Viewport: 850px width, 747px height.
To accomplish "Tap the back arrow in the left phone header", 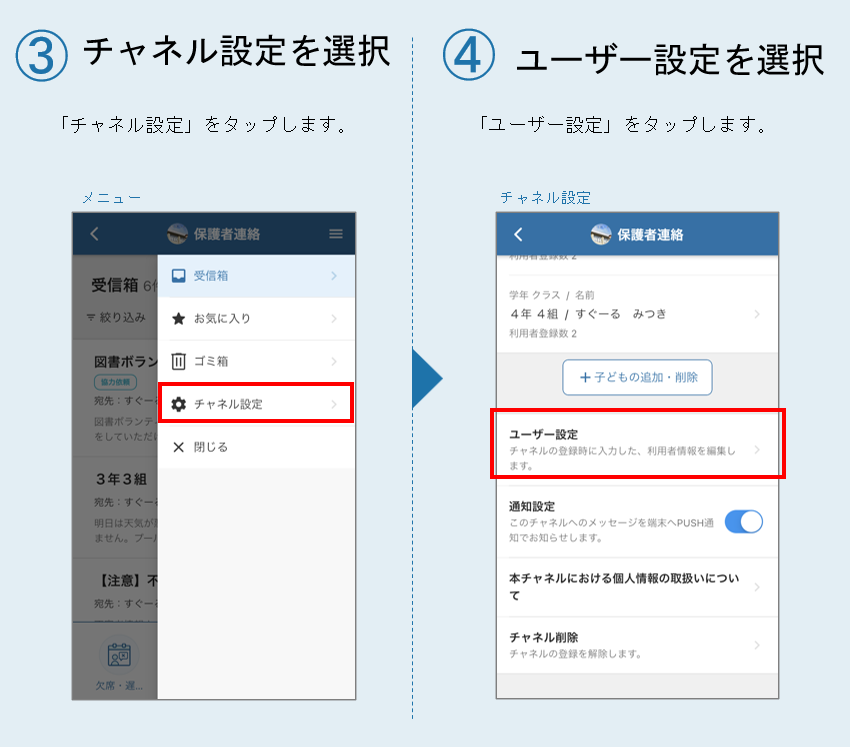I will (x=94, y=234).
